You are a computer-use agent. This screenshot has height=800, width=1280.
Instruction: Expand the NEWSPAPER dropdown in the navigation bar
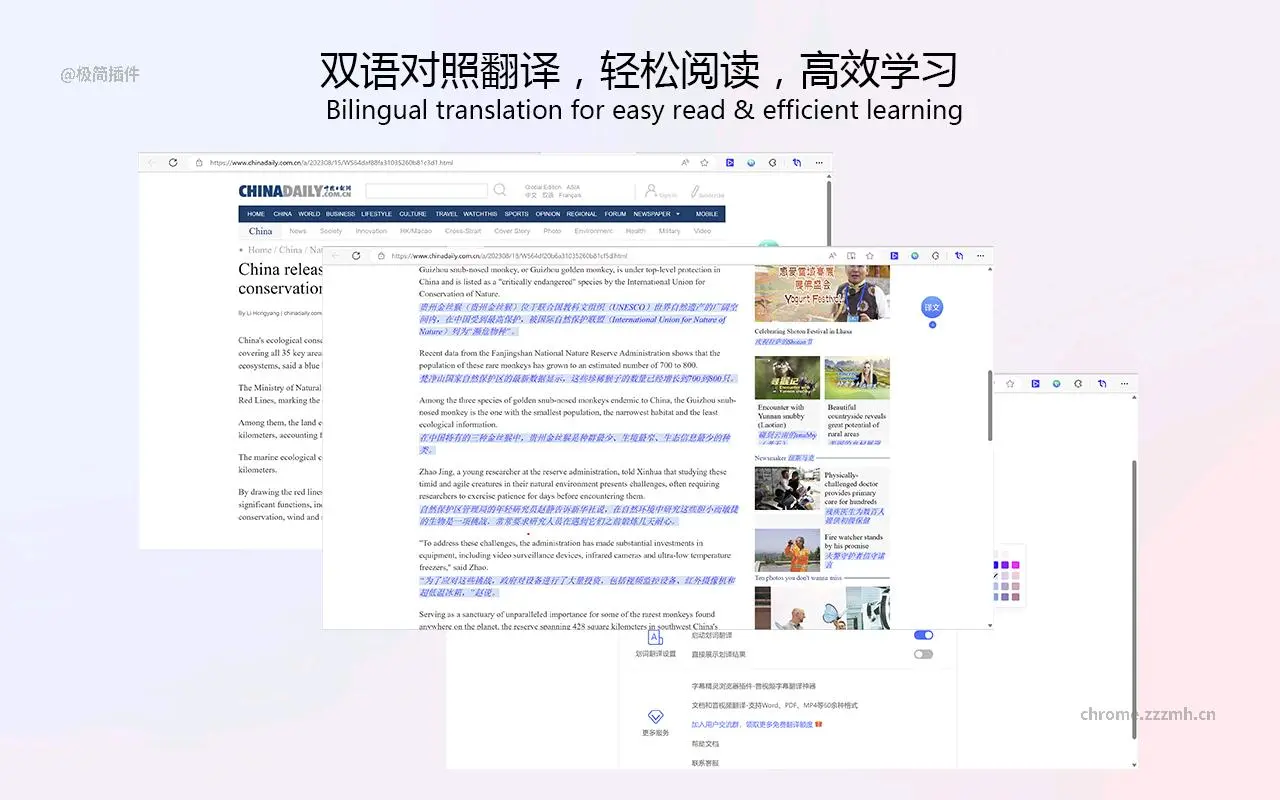[677, 213]
